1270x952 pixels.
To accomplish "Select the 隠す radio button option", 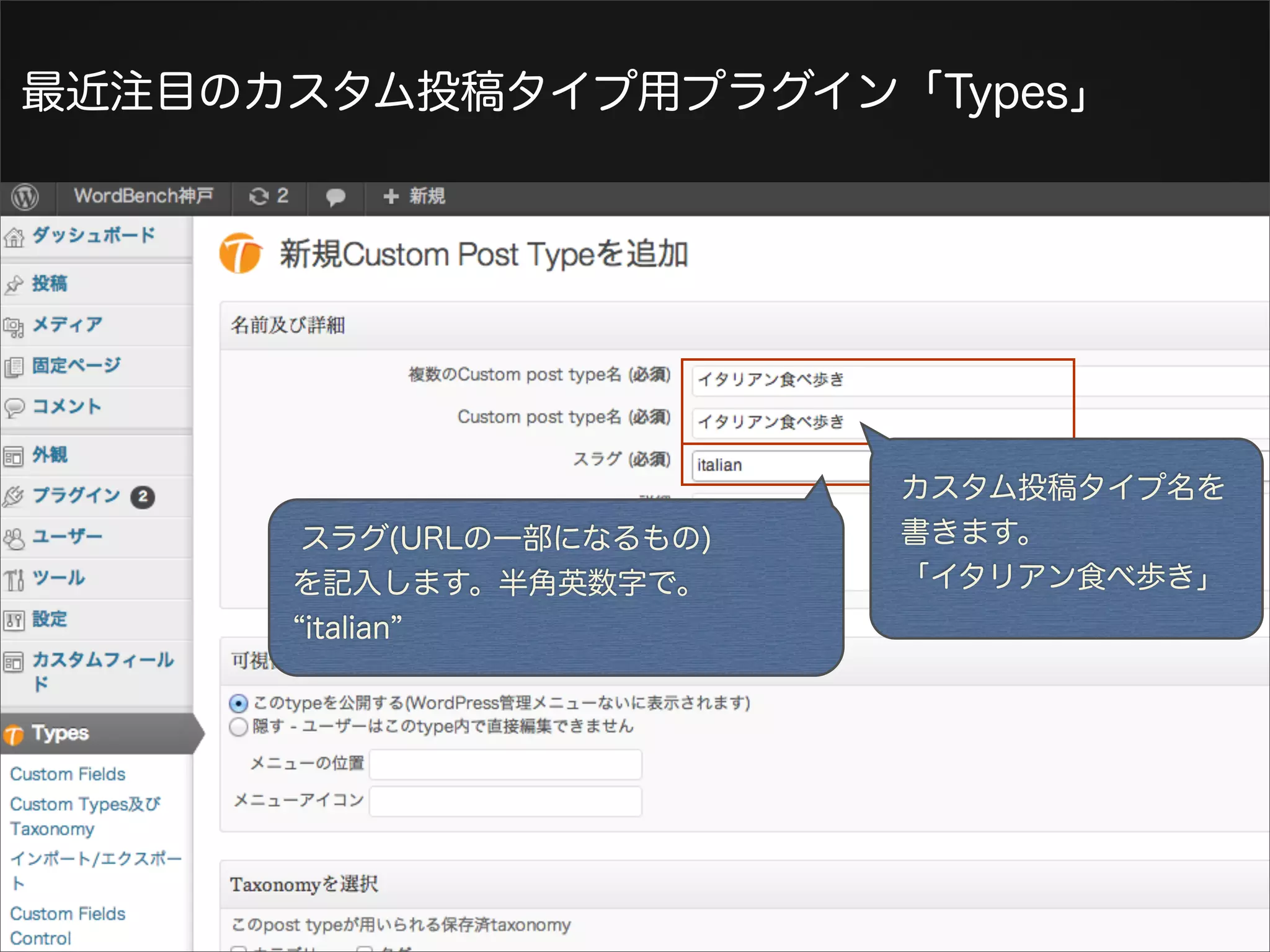I will point(238,727).
